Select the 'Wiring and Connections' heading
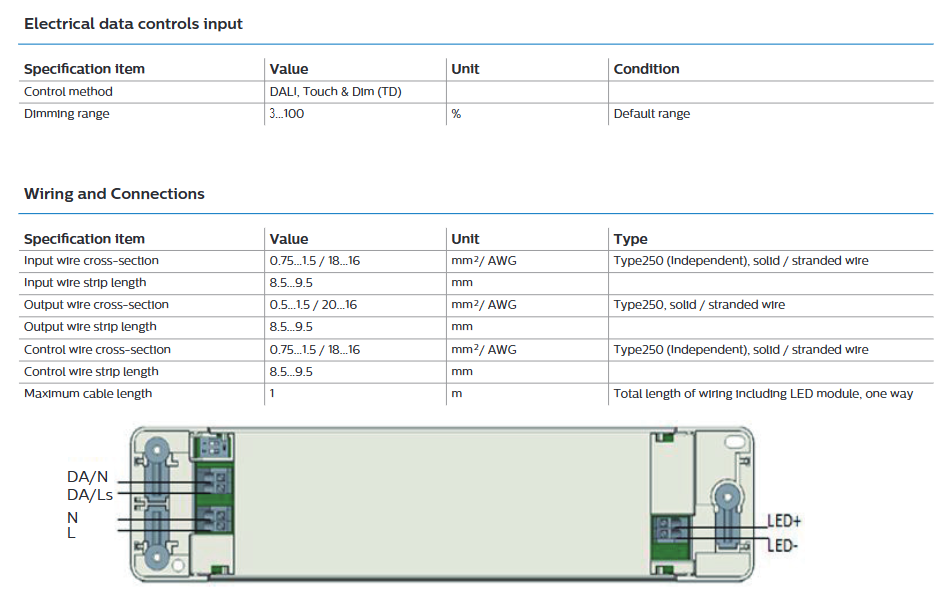 tap(114, 194)
